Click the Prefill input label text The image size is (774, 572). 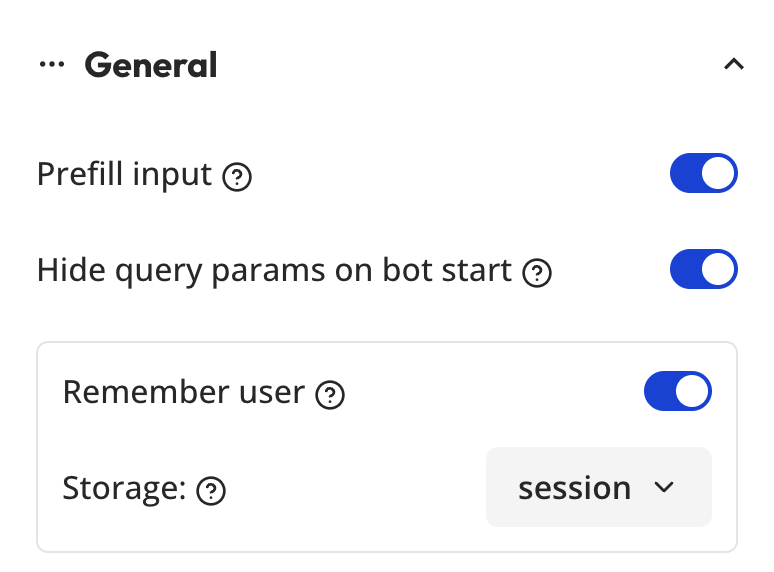point(124,175)
